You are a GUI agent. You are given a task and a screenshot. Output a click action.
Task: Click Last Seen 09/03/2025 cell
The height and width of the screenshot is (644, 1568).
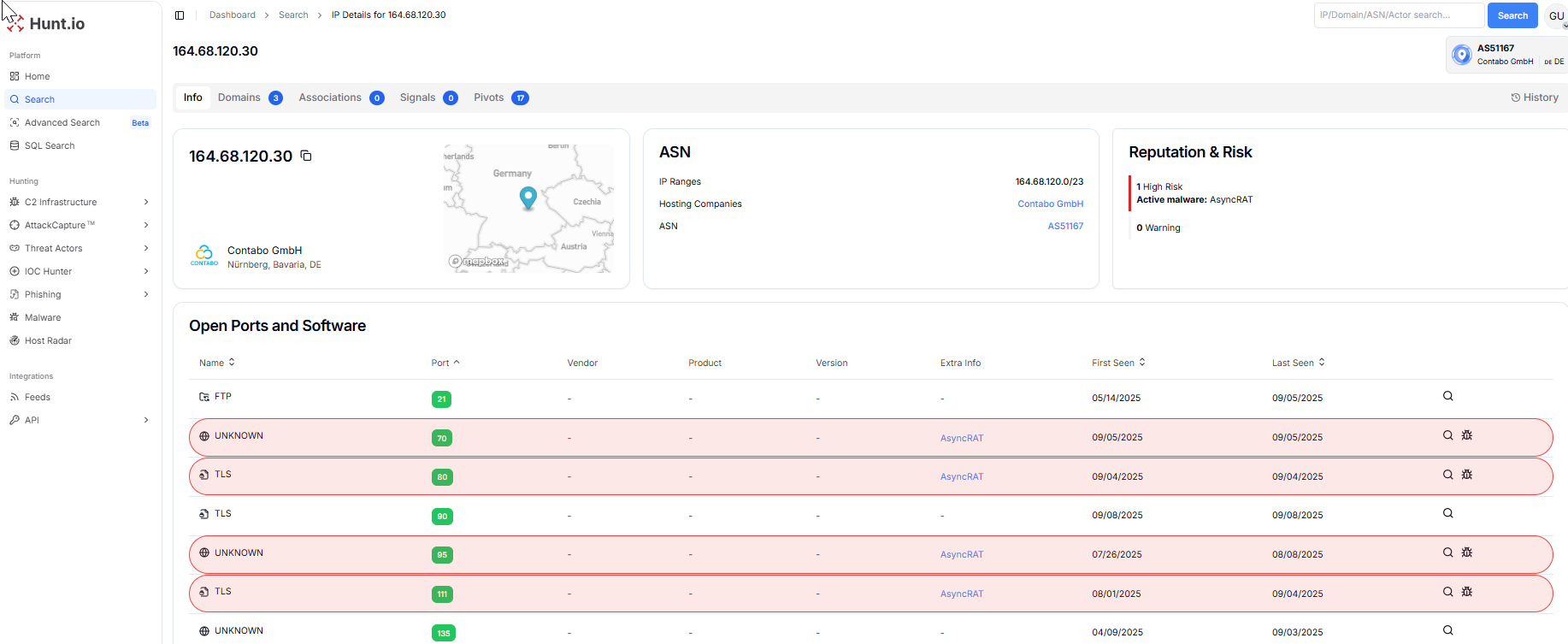1297,633
